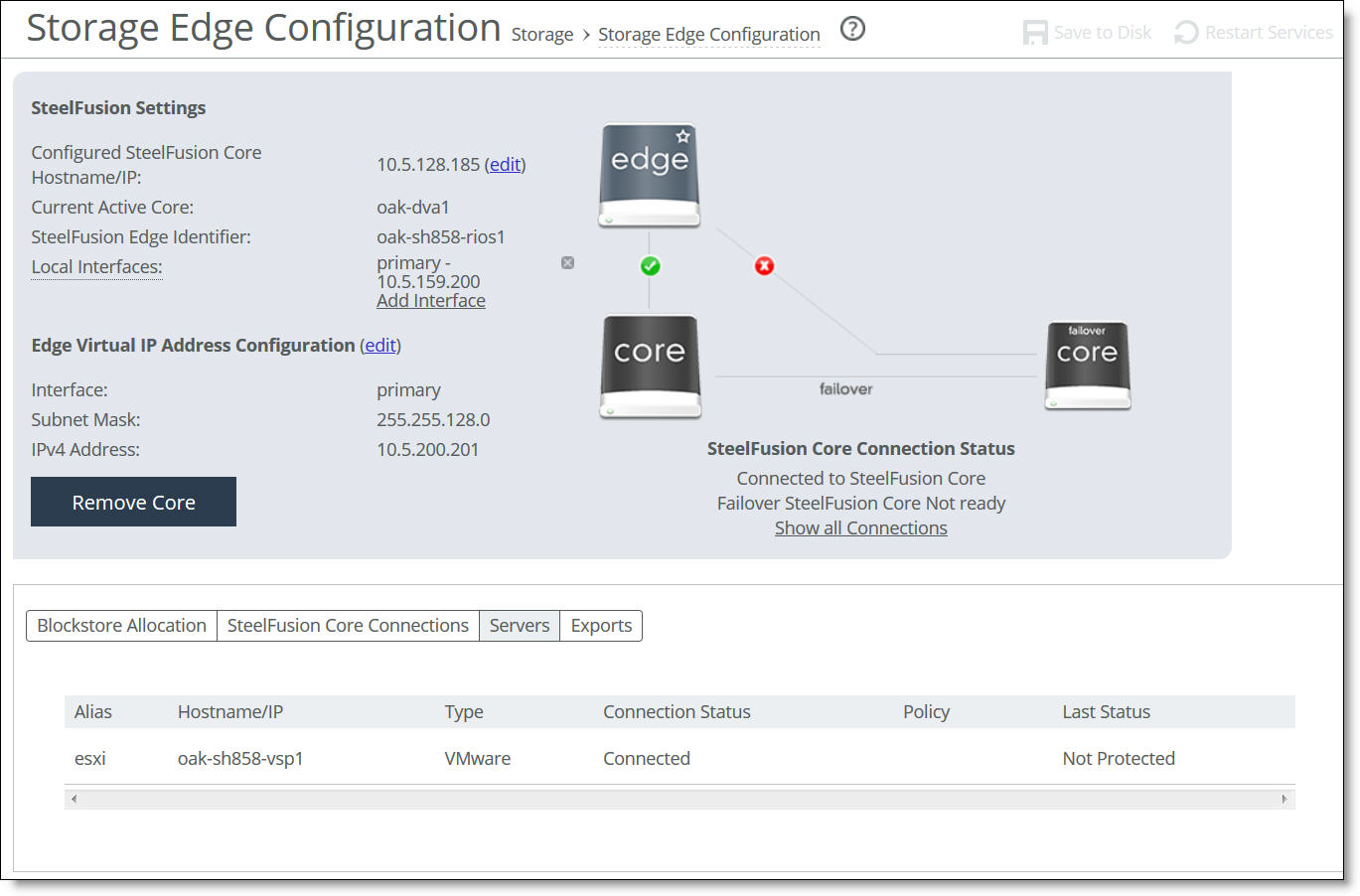Click the active core appliance icon

point(651,366)
